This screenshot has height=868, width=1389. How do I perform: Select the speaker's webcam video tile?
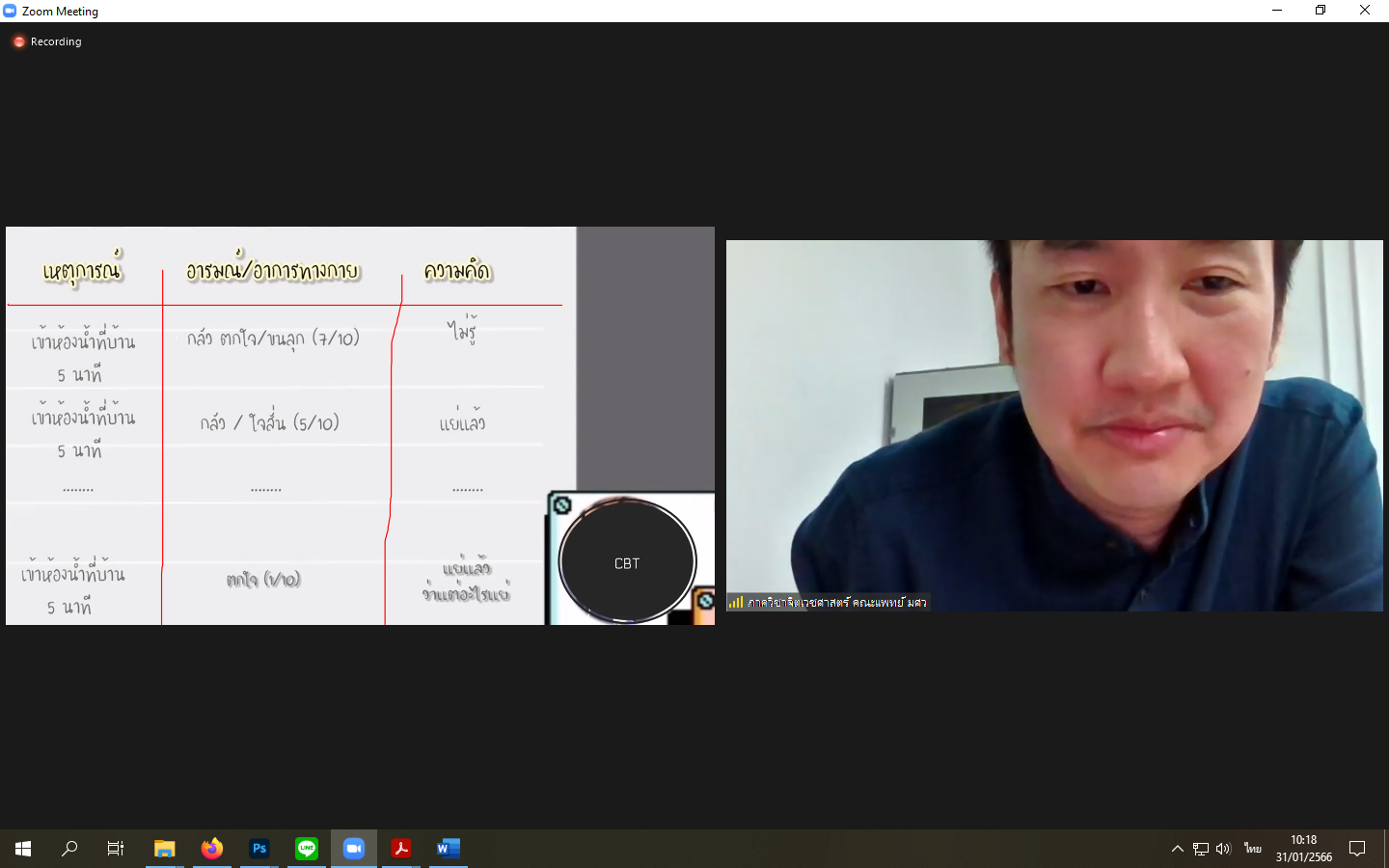(1053, 424)
